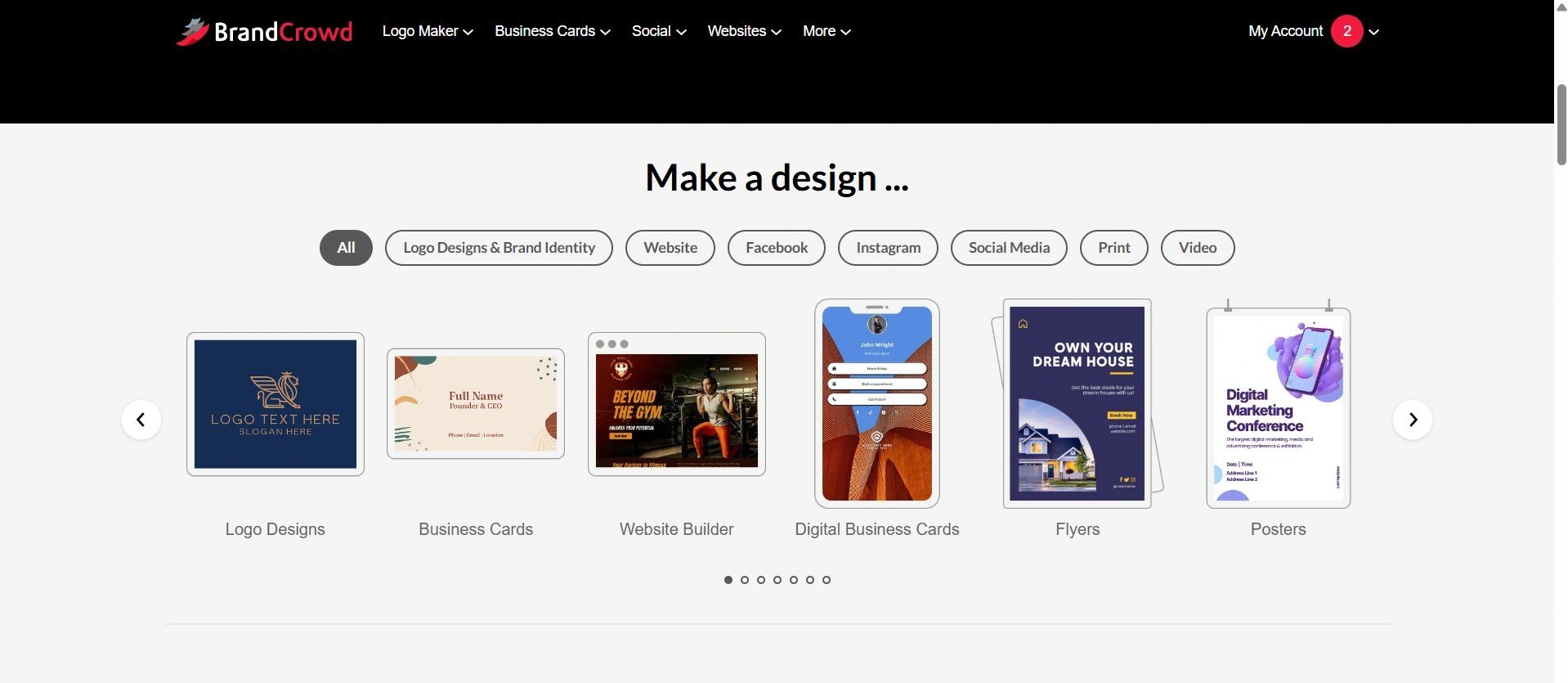This screenshot has width=1568, height=683.
Task: Click the Flyers label
Action: click(x=1077, y=529)
